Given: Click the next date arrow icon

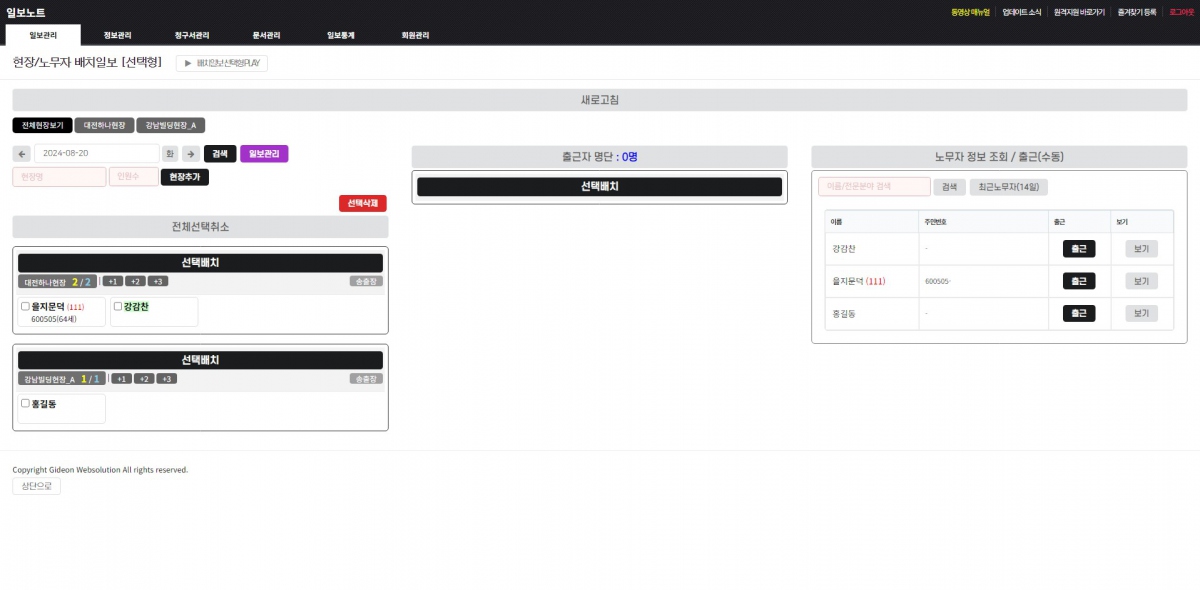Looking at the screenshot, I should coord(191,154).
